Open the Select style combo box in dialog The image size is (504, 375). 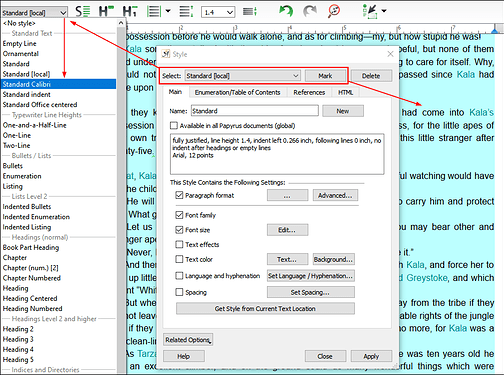pos(243,76)
